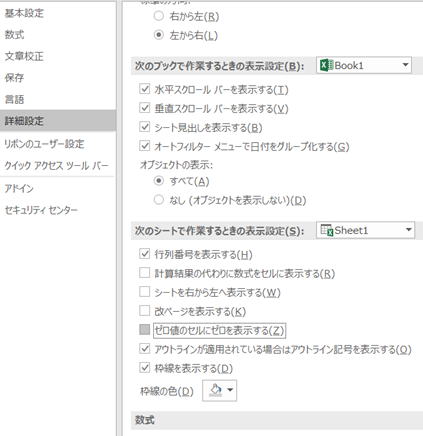Screen dimensions: 423x436
Task: Open the Sheet1 sheet dropdown arrow
Action: pyautogui.click(x=408, y=230)
